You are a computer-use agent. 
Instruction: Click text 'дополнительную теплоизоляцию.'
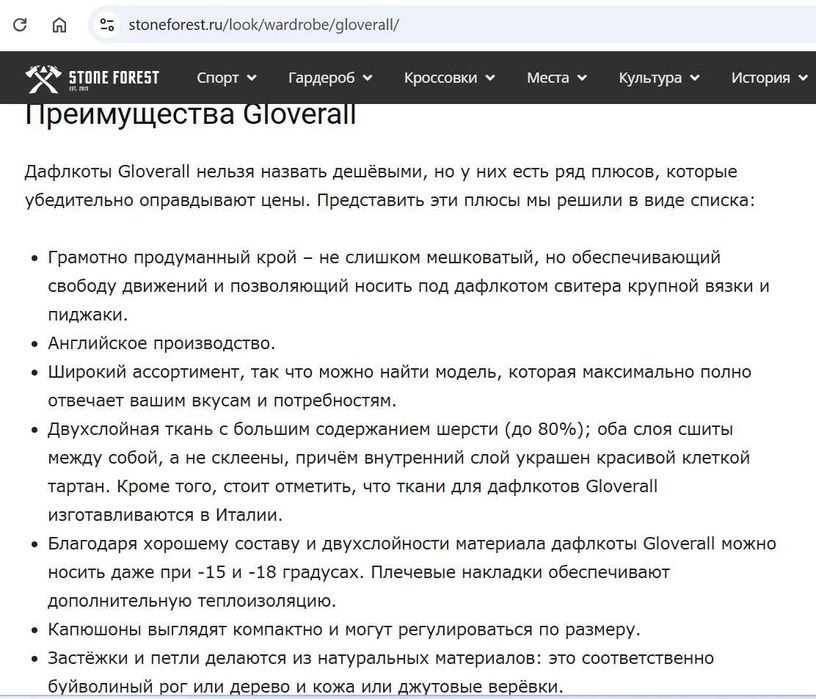[192, 601]
